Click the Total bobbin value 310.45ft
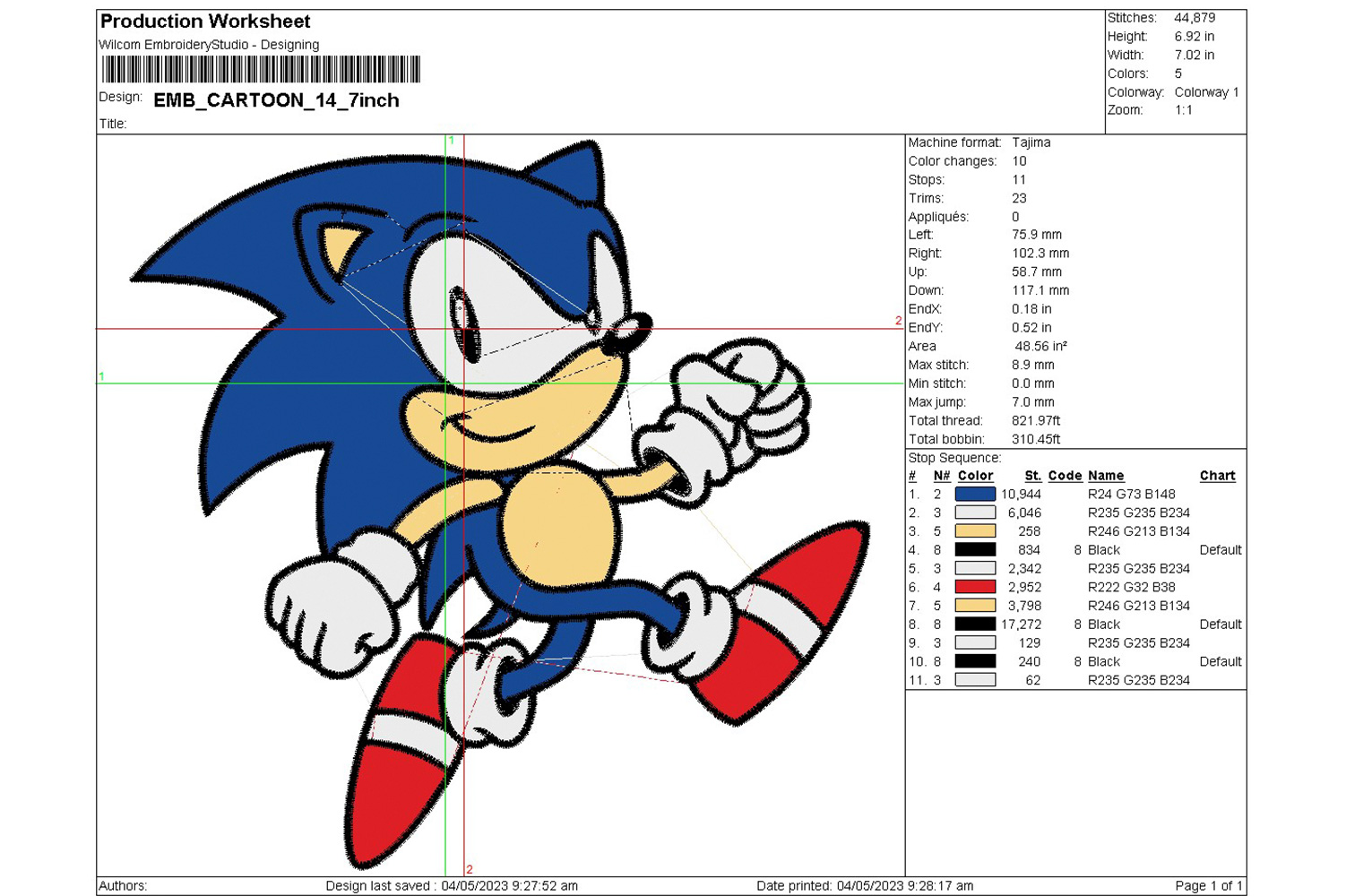Image resolution: width=1346 pixels, height=896 pixels. tap(1036, 439)
